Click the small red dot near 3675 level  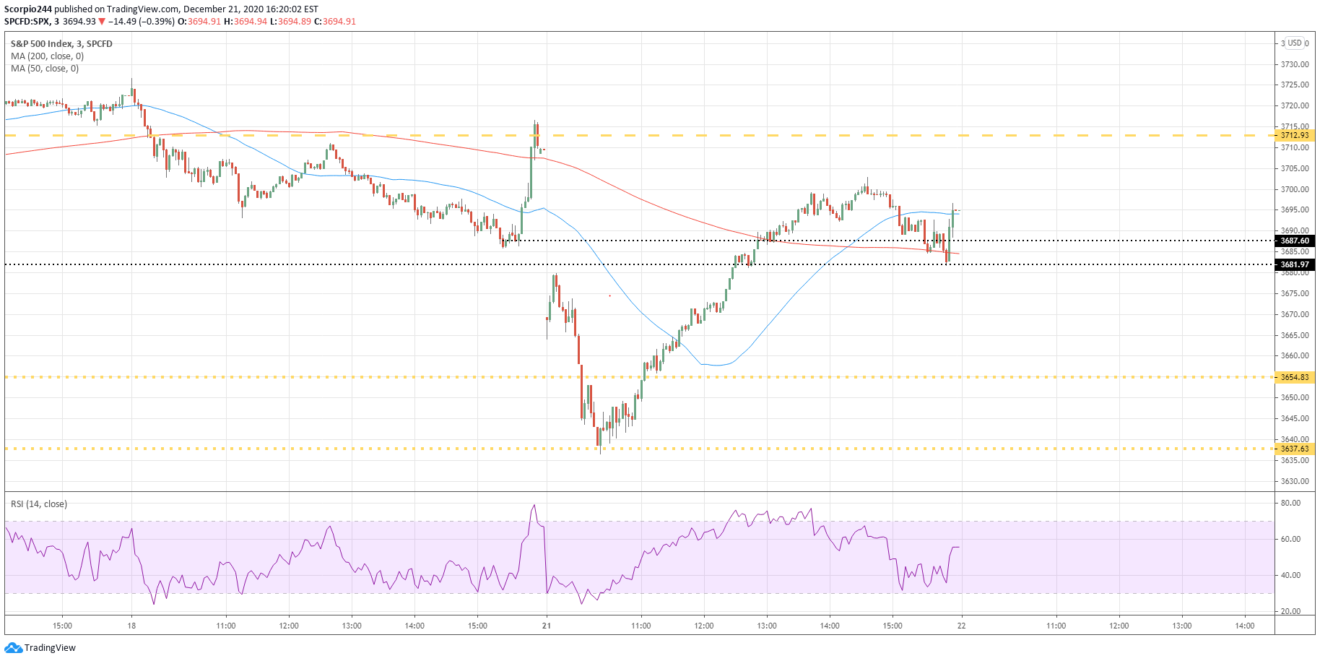click(609, 296)
